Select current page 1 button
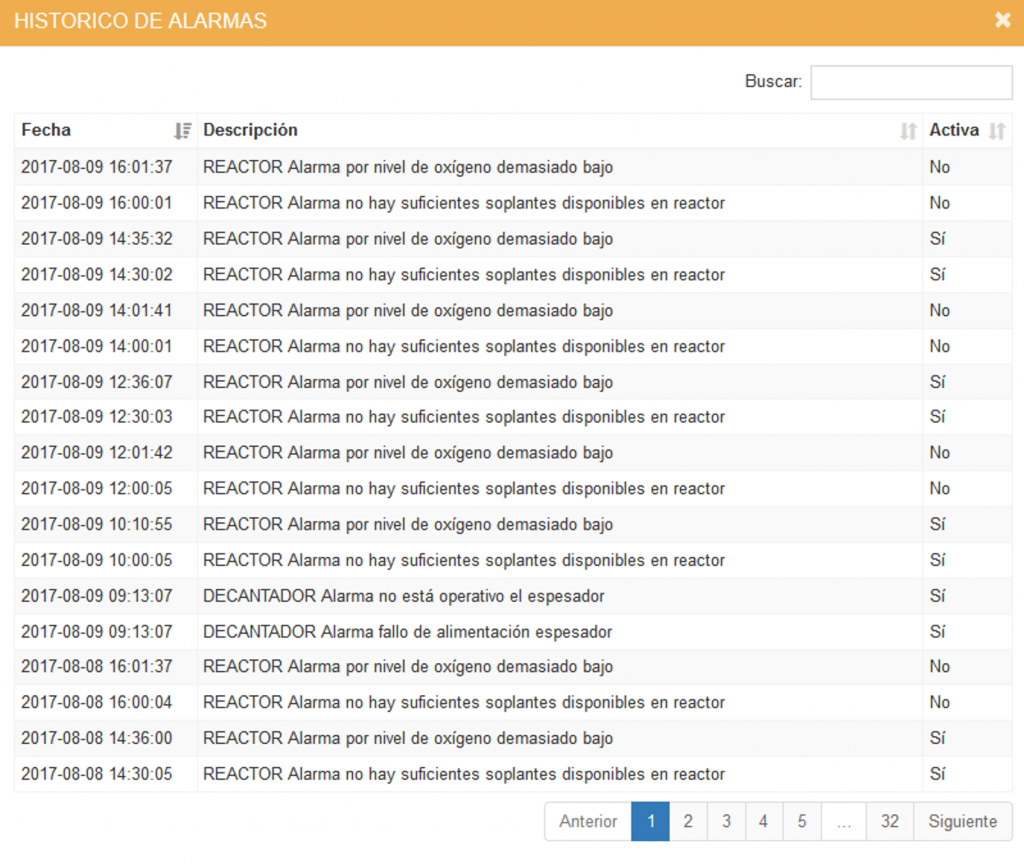 click(650, 821)
